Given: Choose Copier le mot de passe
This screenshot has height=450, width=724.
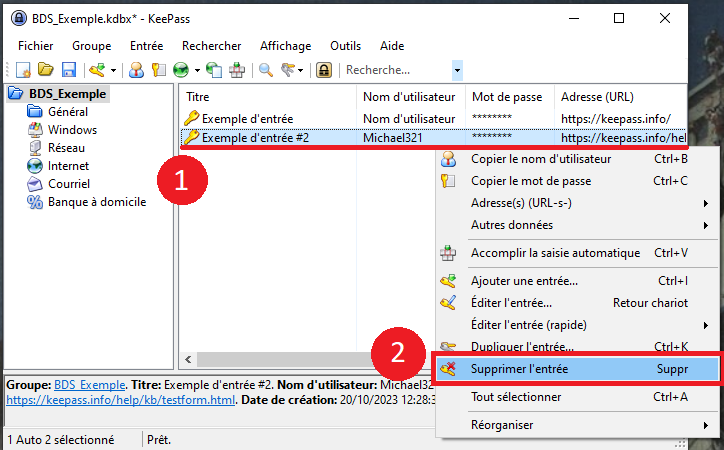Looking at the screenshot, I should [577, 181].
